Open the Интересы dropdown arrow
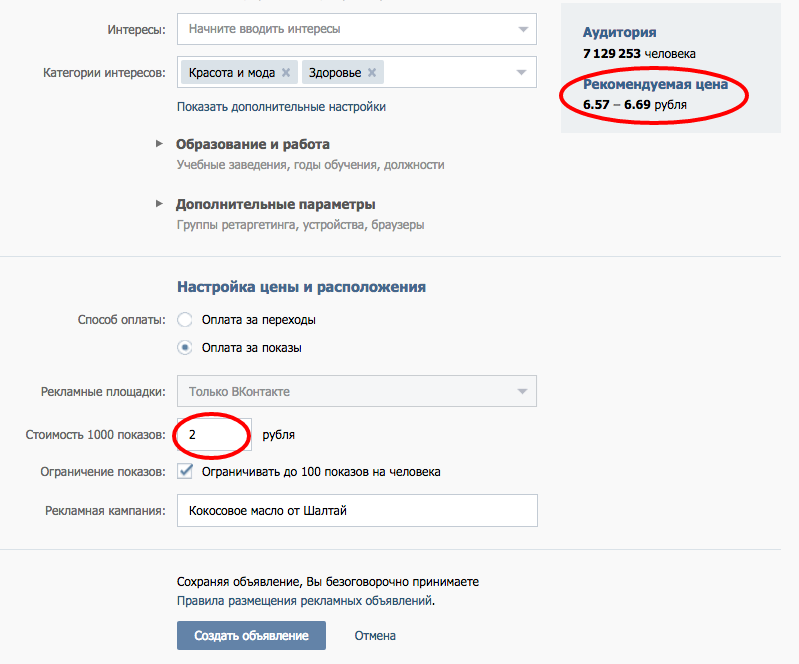 point(523,29)
